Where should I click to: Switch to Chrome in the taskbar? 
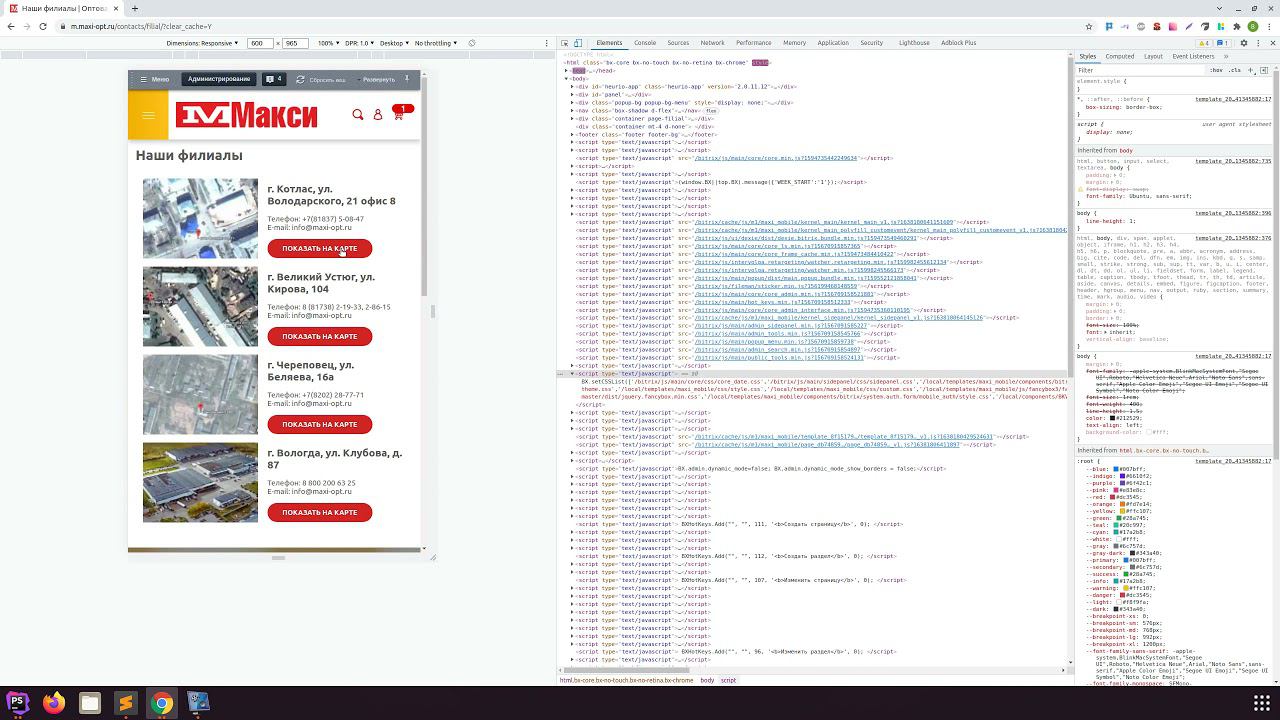click(162, 703)
